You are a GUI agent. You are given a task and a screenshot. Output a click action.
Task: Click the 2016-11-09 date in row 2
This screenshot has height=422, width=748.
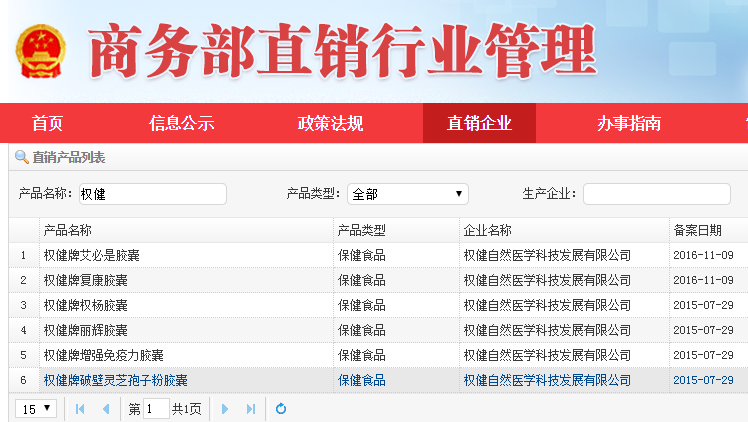click(x=703, y=280)
